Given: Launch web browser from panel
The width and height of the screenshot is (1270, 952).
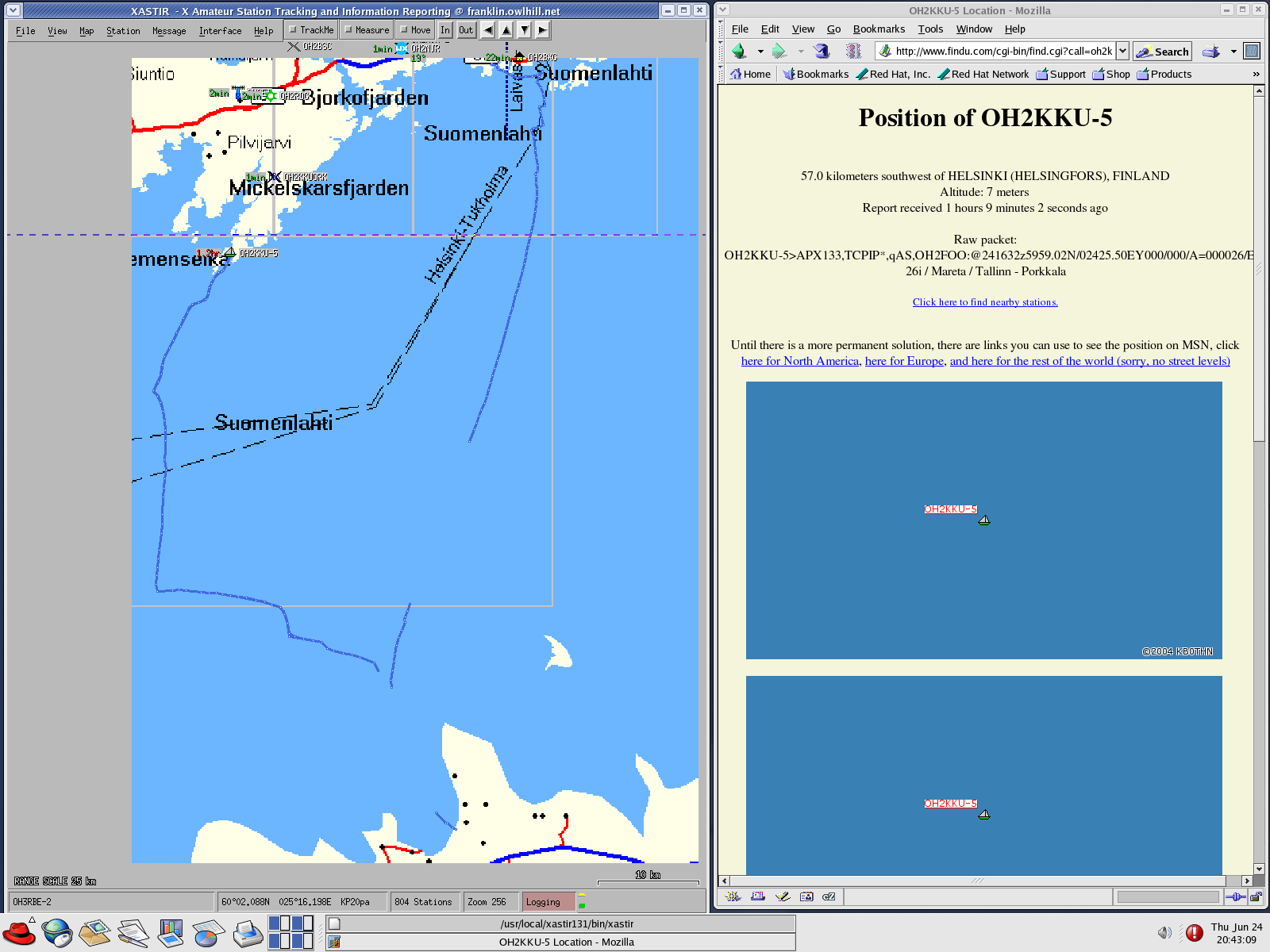Looking at the screenshot, I should point(57,932).
